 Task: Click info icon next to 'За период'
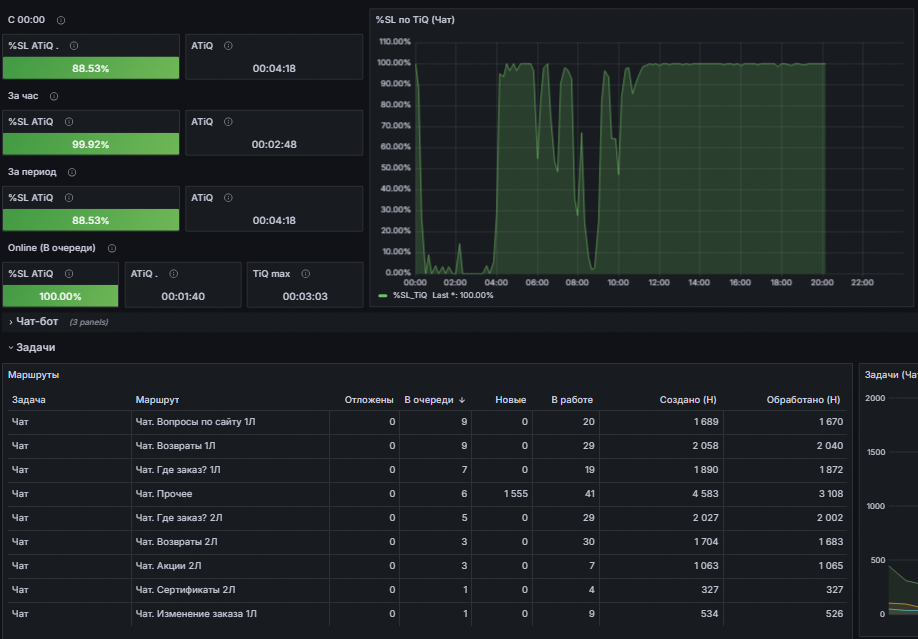[x=72, y=172]
